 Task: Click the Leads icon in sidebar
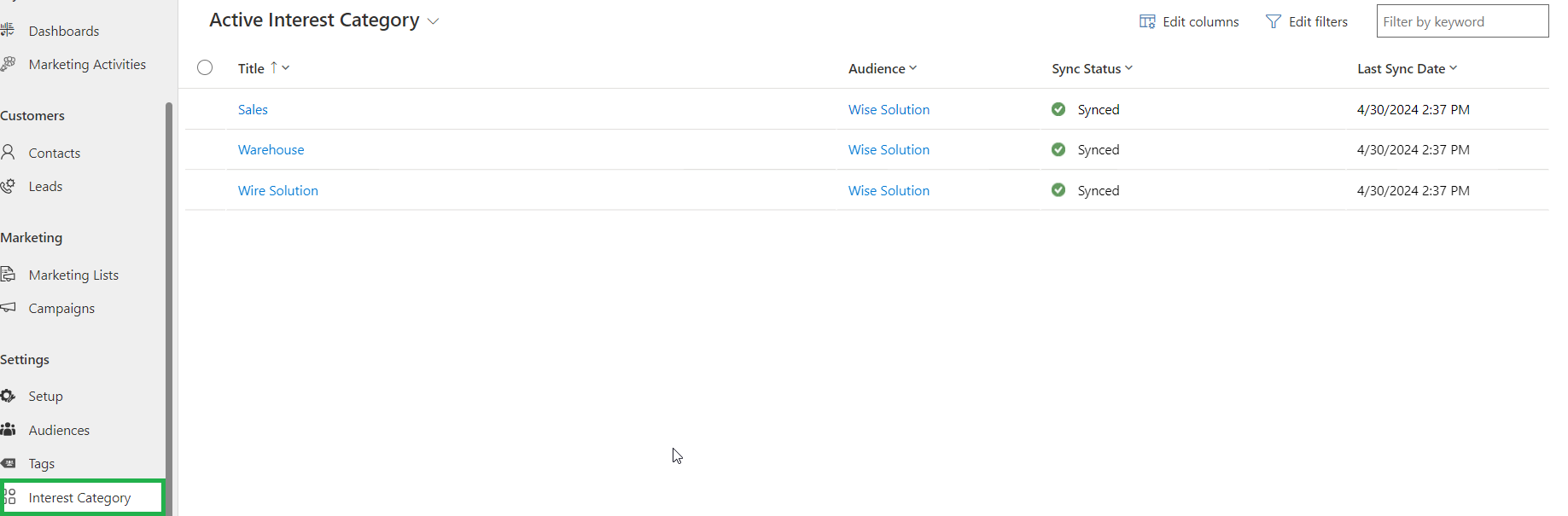(x=9, y=186)
